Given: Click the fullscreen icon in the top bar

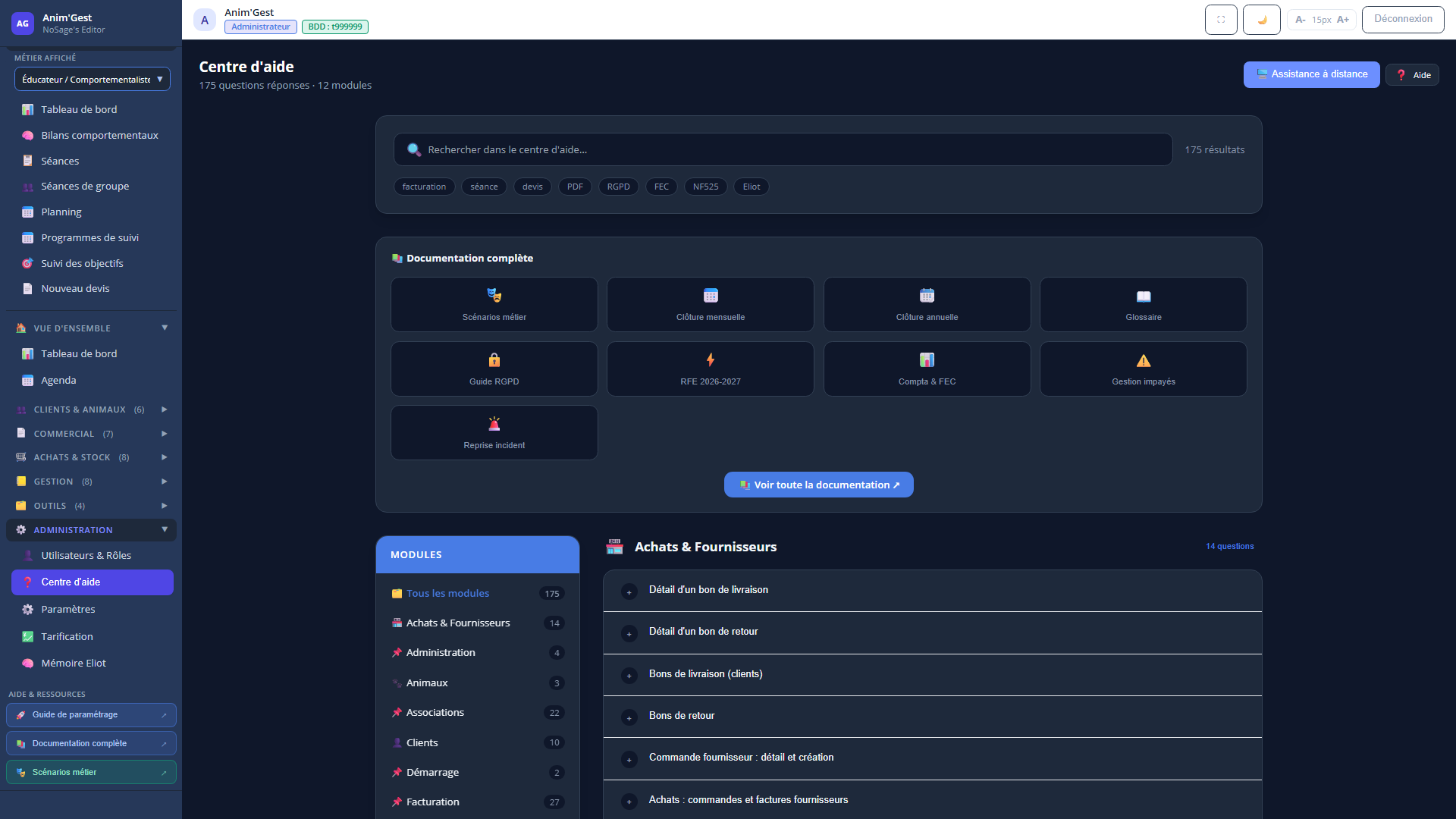Looking at the screenshot, I should 1221,20.
